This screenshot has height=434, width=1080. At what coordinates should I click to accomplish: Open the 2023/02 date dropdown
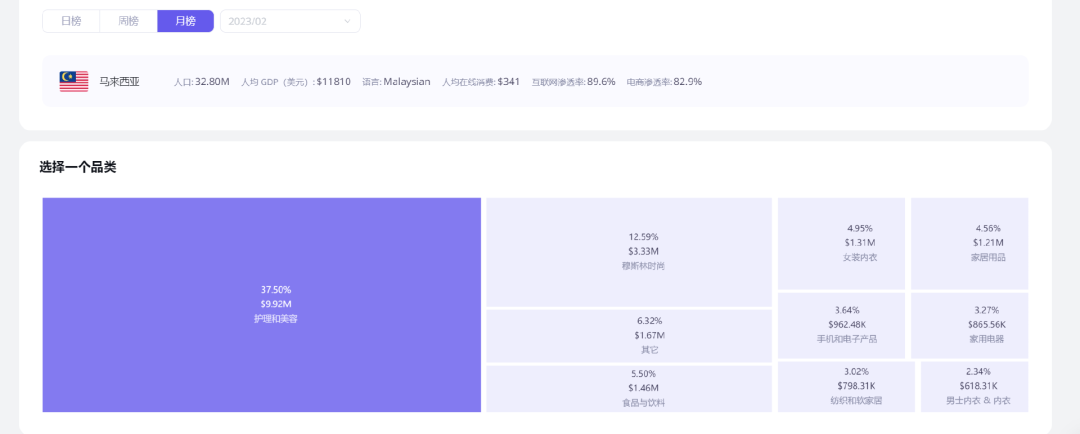coord(290,21)
